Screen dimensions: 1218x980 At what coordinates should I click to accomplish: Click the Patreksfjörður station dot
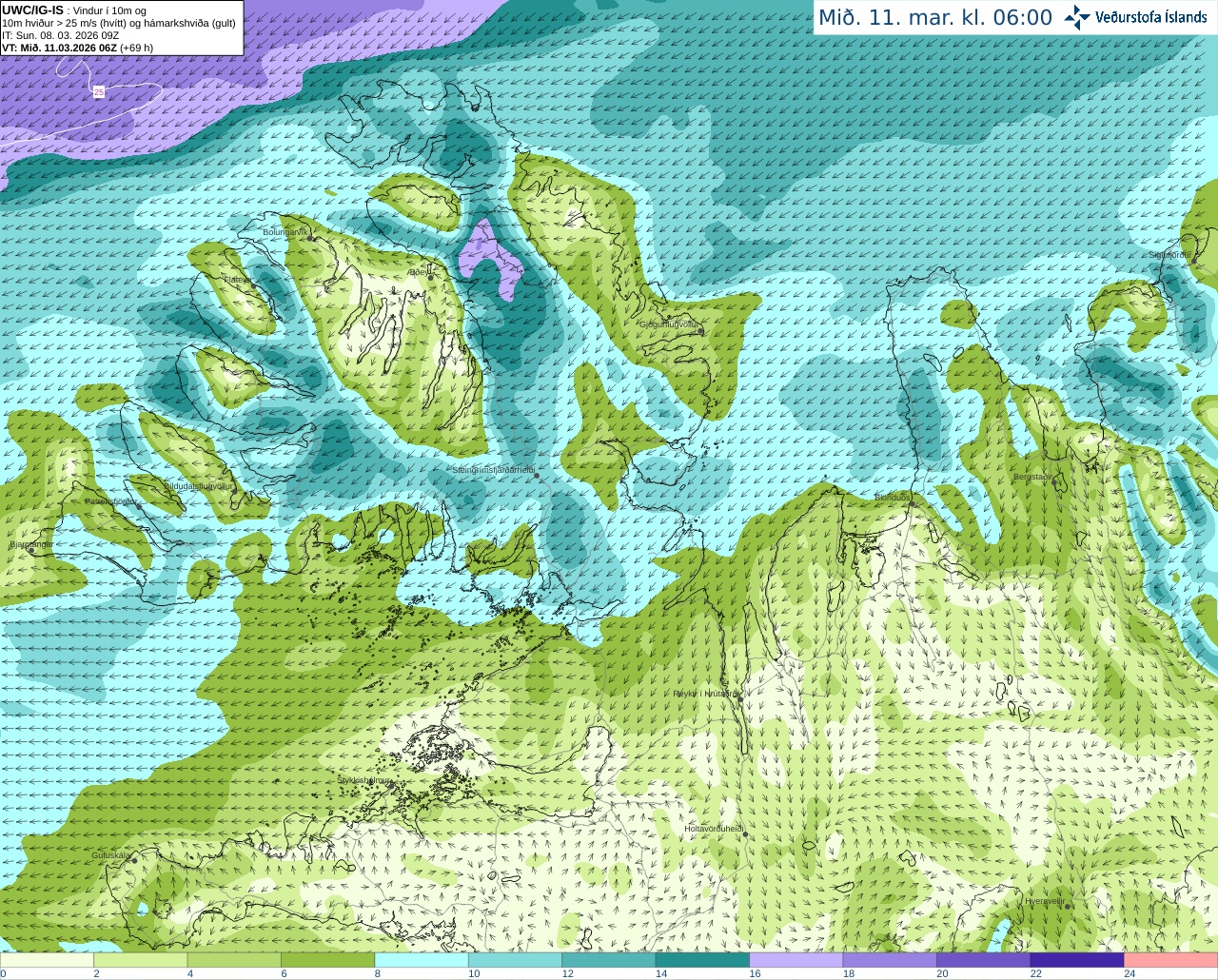click(x=139, y=506)
